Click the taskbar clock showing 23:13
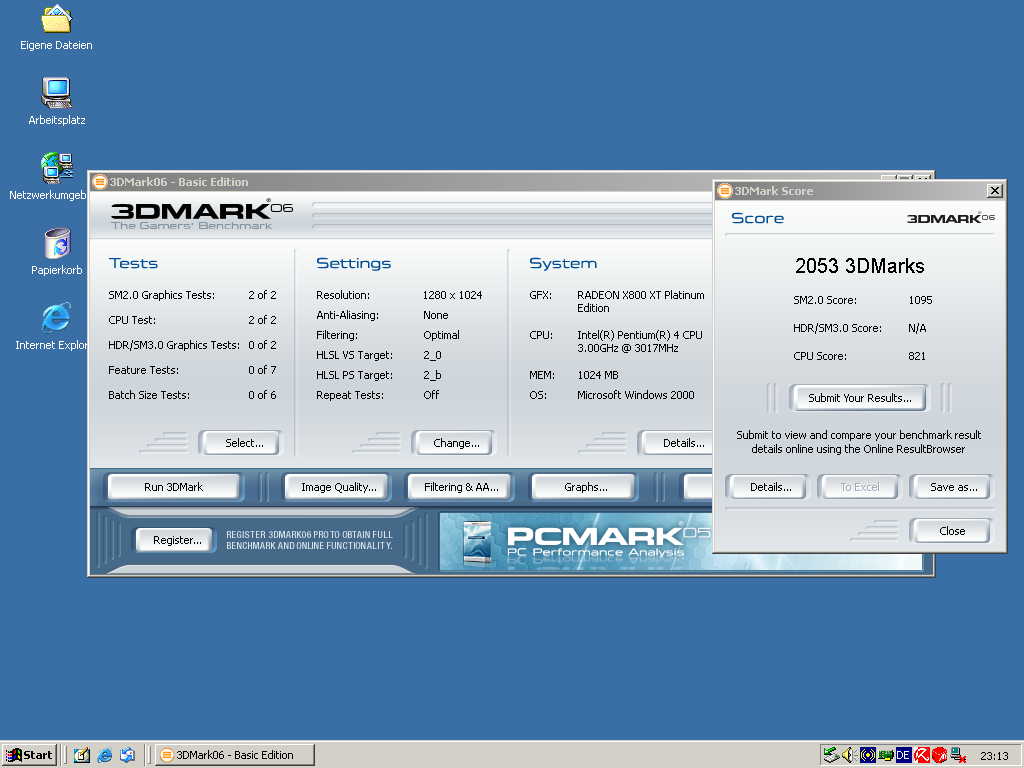This screenshot has width=1024, height=768. click(994, 756)
